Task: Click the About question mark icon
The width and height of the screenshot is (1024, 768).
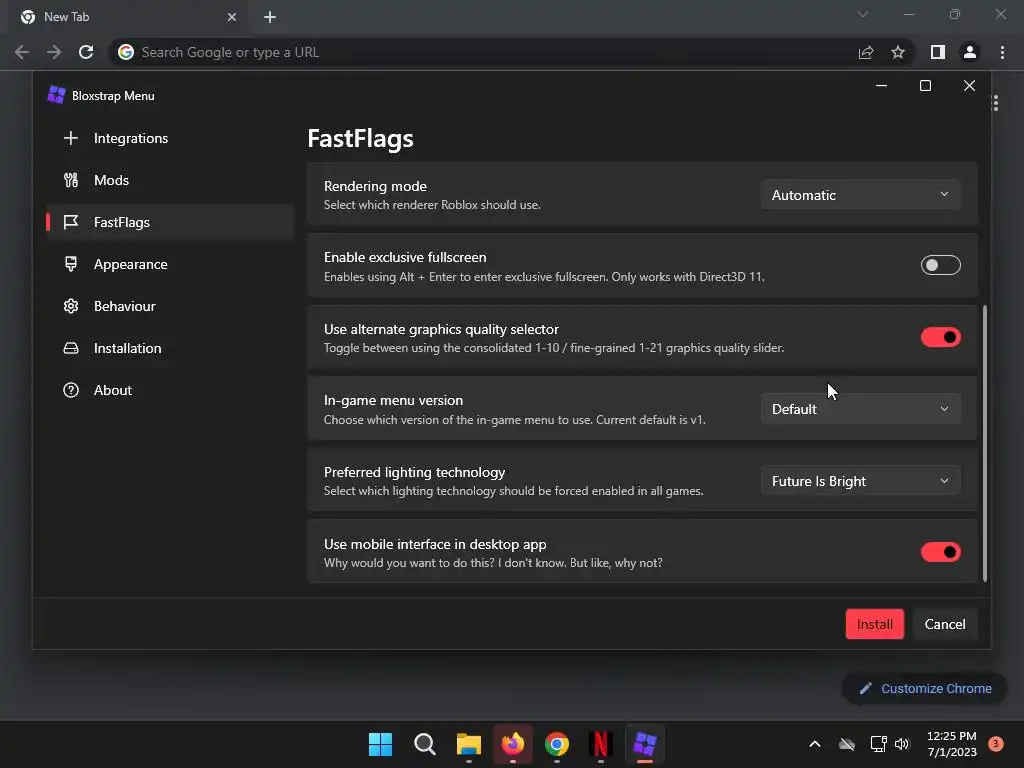Action: tap(71, 390)
